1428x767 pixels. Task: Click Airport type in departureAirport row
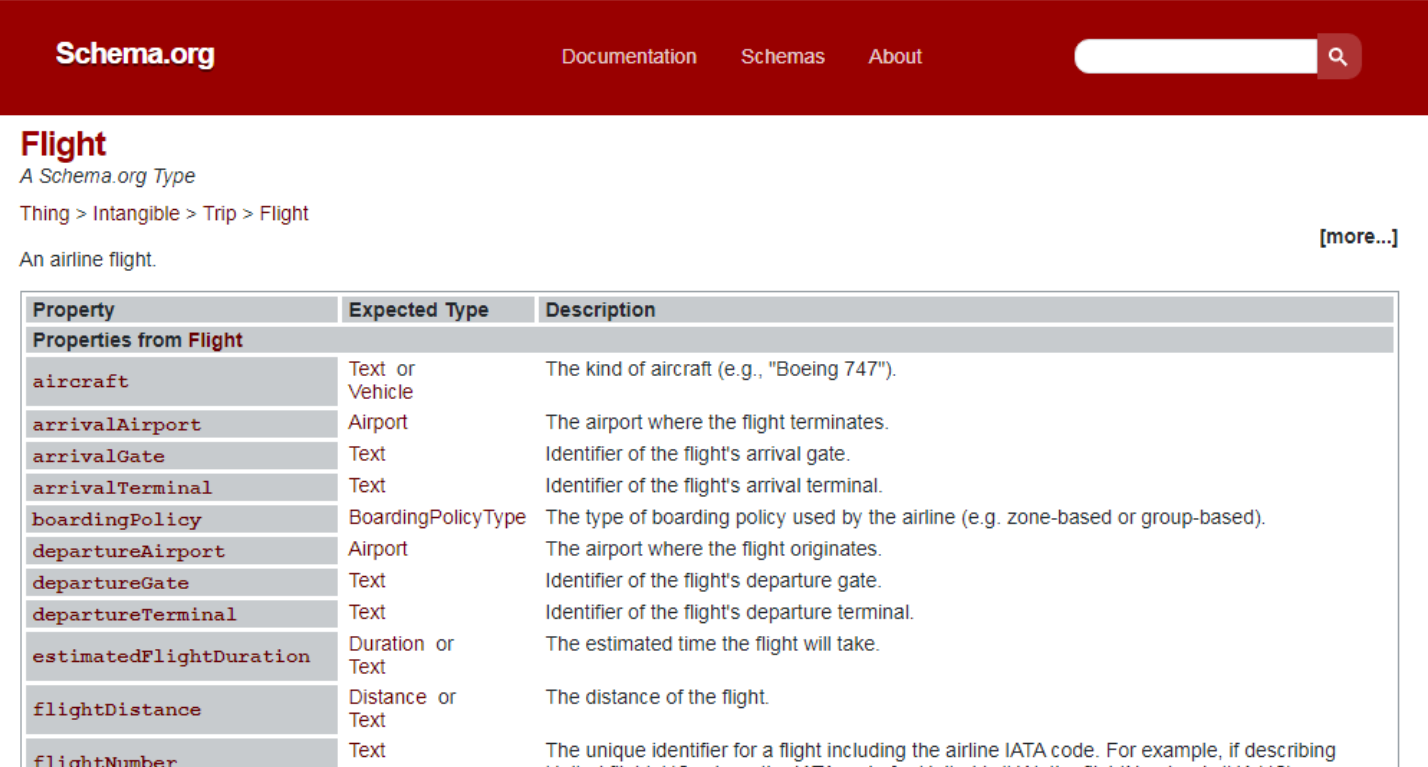click(378, 549)
